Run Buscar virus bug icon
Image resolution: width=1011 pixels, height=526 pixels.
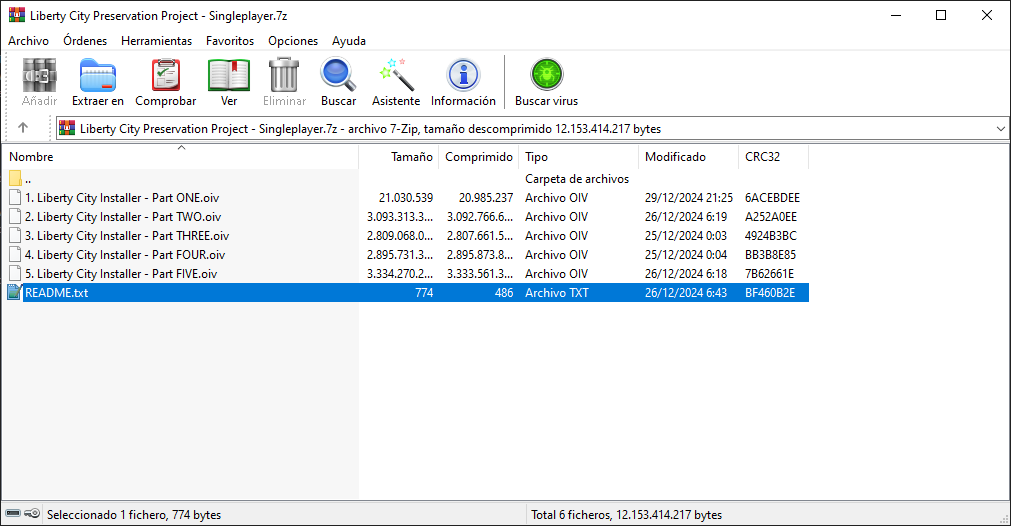(x=547, y=75)
